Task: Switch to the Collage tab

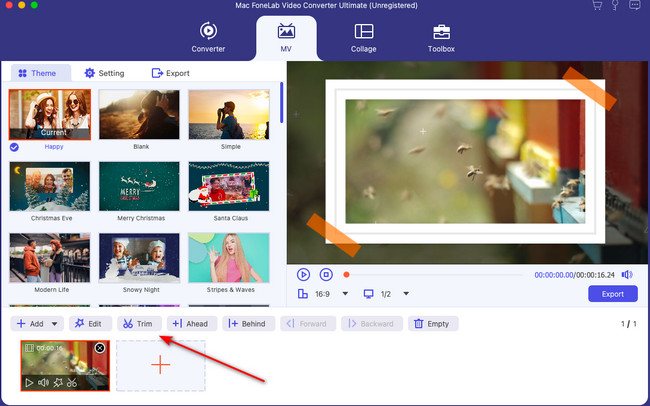Action: point(364,38)
